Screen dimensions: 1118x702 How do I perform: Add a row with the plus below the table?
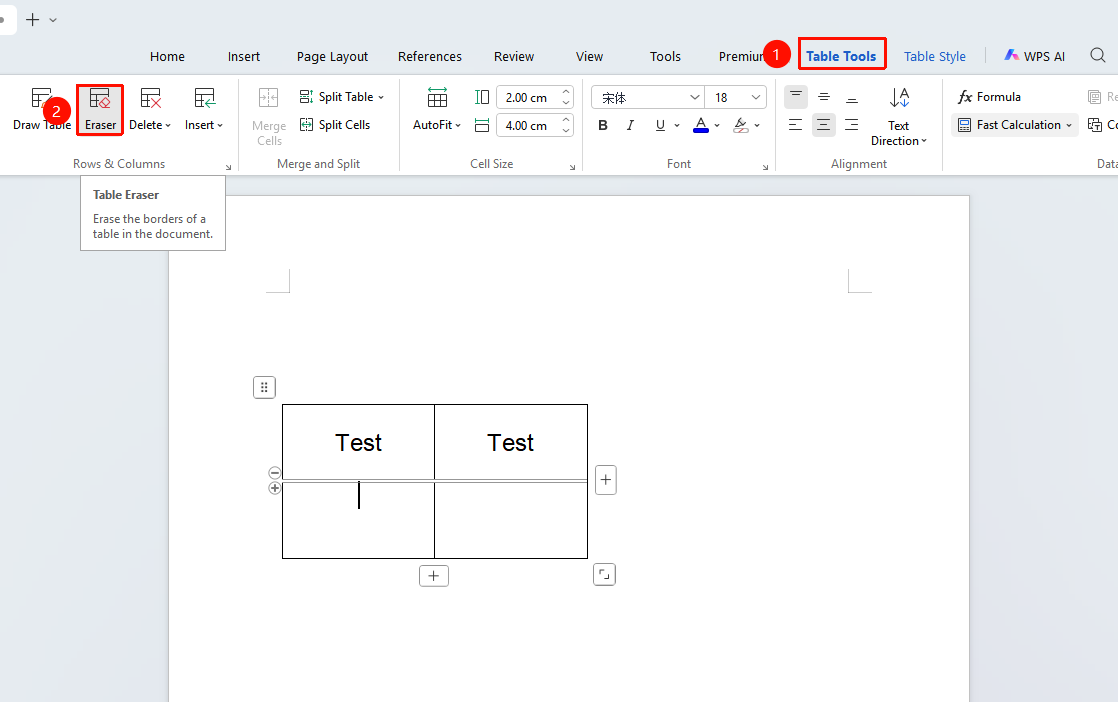click(x=434, y=576)
